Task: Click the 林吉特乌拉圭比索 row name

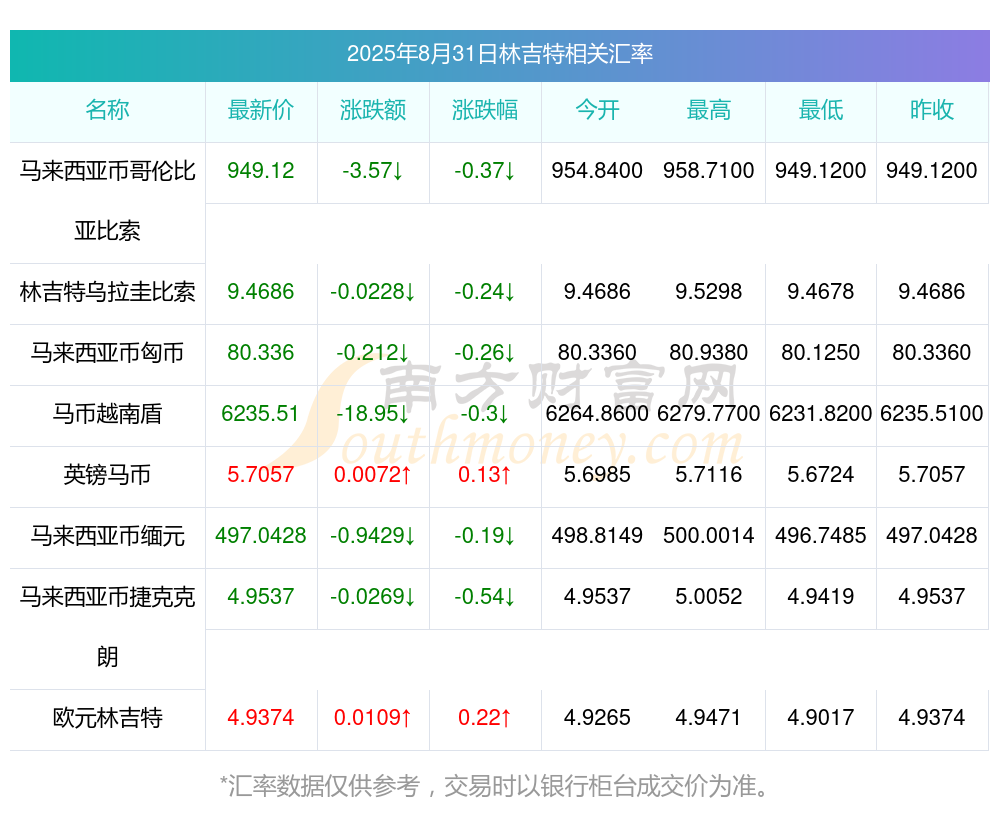Action: (x=107, y=292)
